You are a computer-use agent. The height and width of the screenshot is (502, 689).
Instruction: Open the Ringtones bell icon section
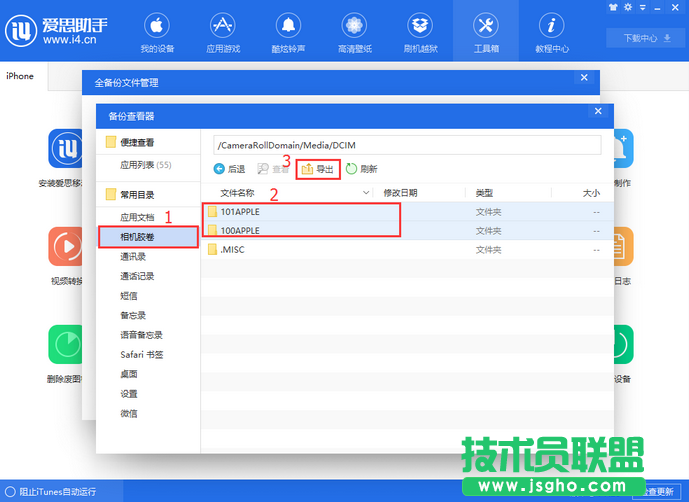pos(288,33)
